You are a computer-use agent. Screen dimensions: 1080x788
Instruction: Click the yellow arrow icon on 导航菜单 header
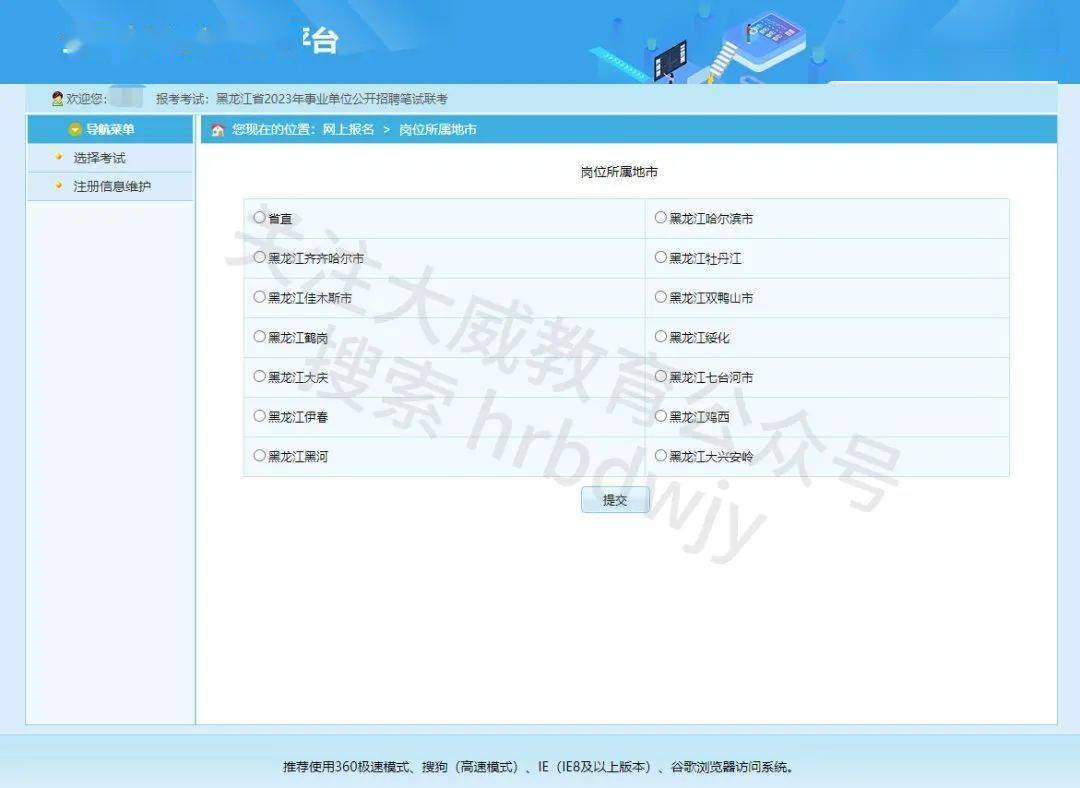74,129
